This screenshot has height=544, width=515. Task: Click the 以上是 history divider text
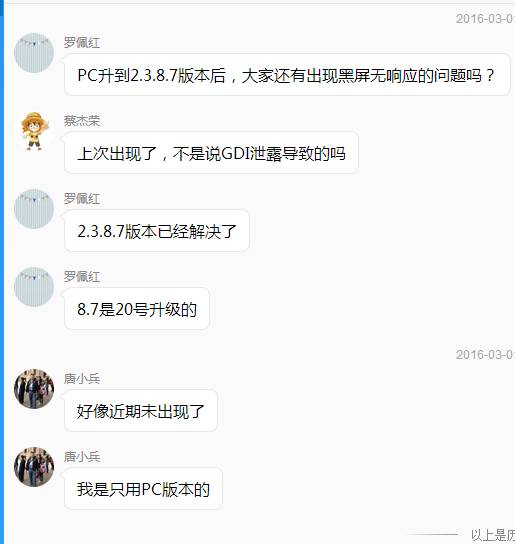[493, 535]
